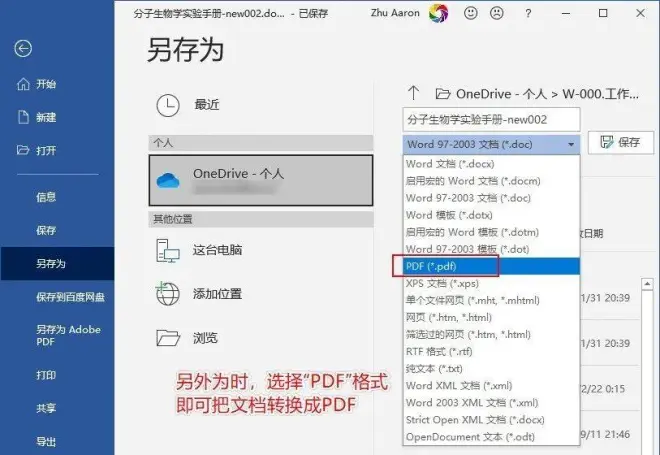This screenshot has height=455, width=660.
Task: Click 添加位置 globe icon
Action: [x=168, y=293]
